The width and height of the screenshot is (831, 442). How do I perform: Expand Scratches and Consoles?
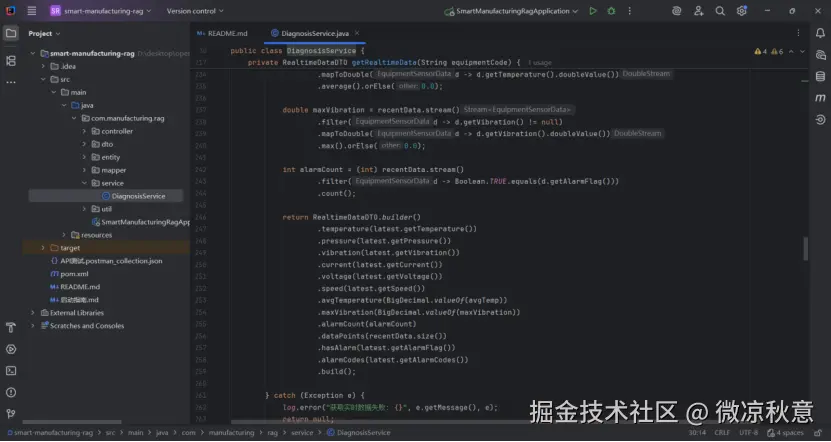click(x=33, y=326)
